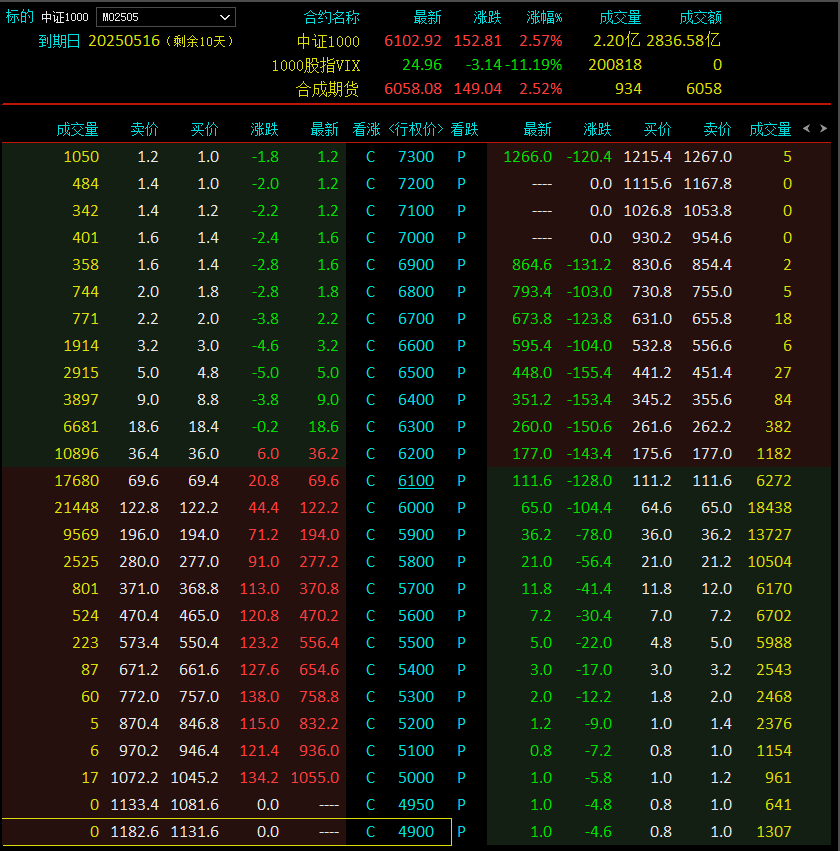
Task: Click the leftmost 成交量 column header
Action: click(x=77, y=129)
